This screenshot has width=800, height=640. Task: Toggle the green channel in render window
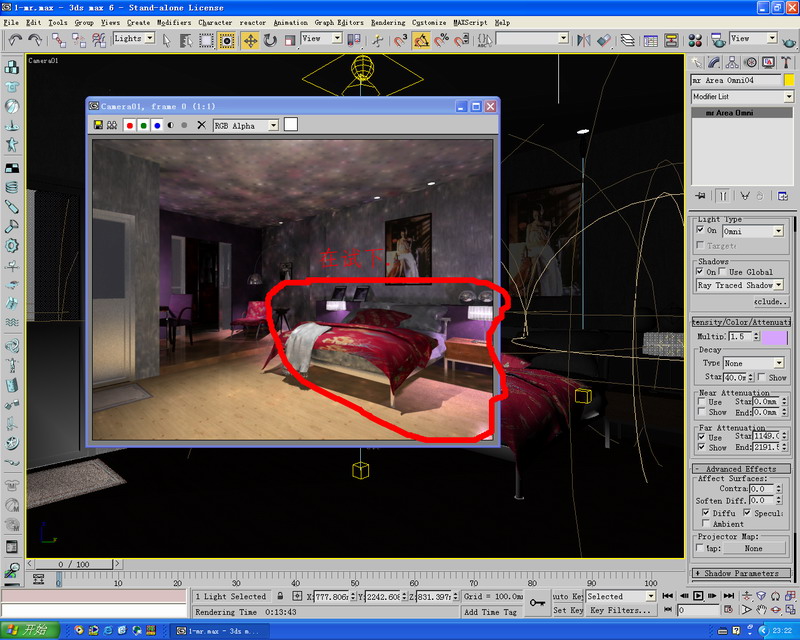(x=143, y=125)
